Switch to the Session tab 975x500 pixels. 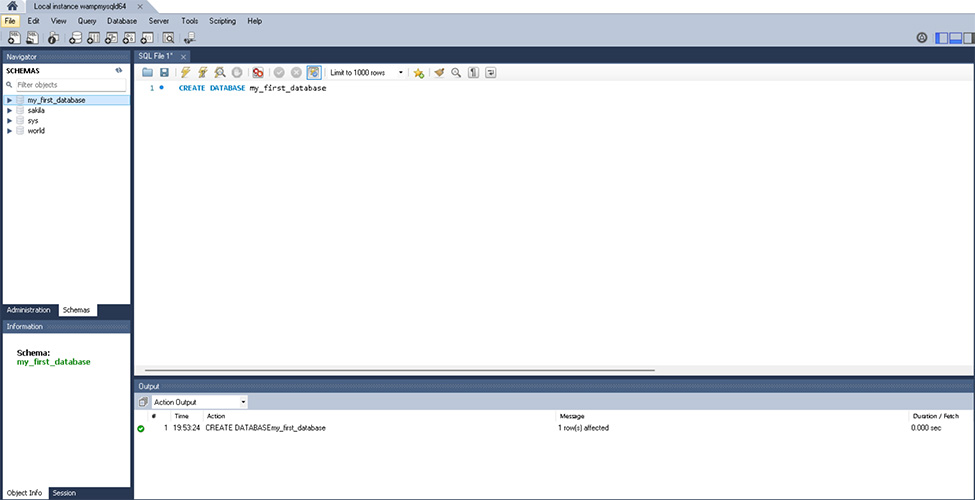[x=64, y=493]
